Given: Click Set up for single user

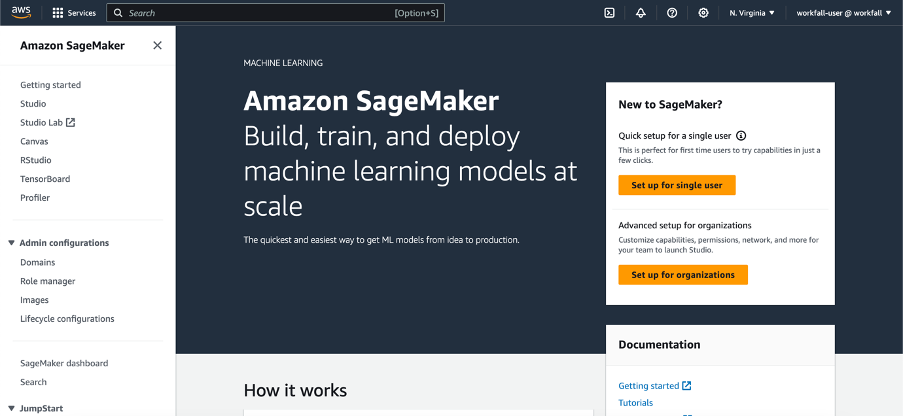Looking at the screenshot, I should tap(677, 185).
